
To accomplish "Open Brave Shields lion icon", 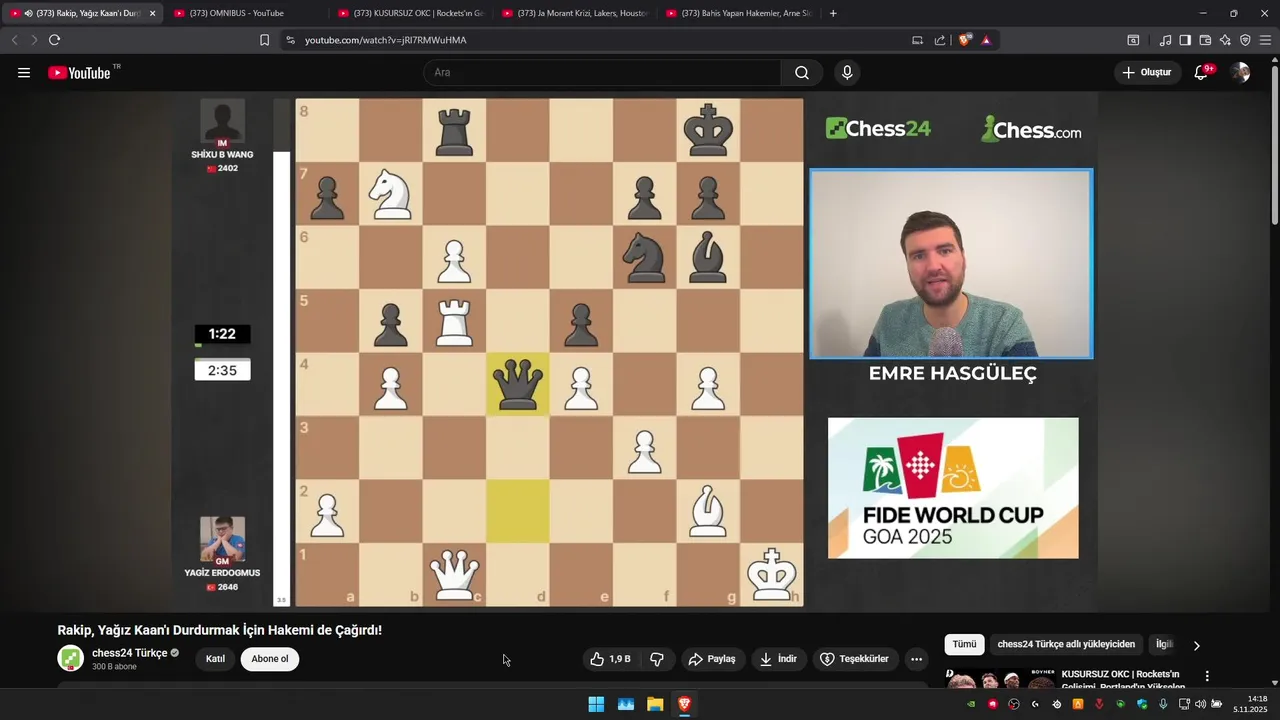I will 965,40.
